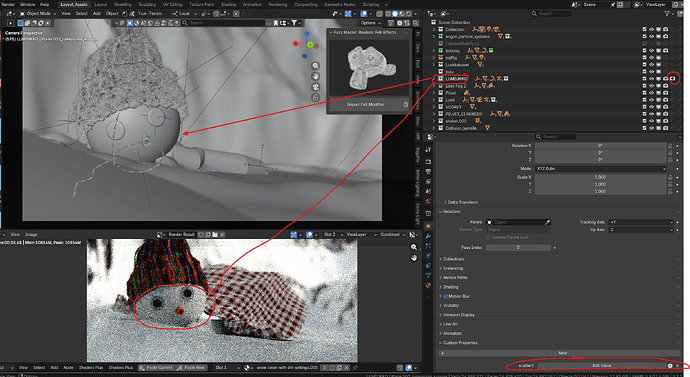Open the outliner filter funnel icon
Screen dimensions: 690x377
[x=668, y=14]
